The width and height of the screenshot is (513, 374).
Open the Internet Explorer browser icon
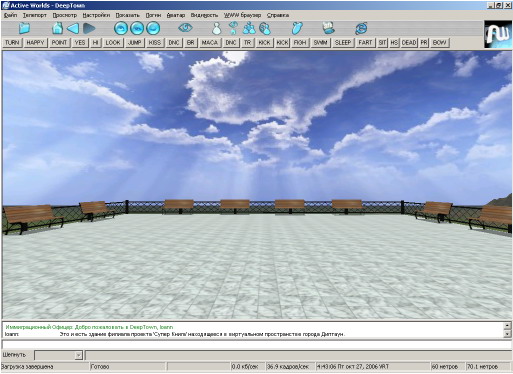(x=361, y=28)
